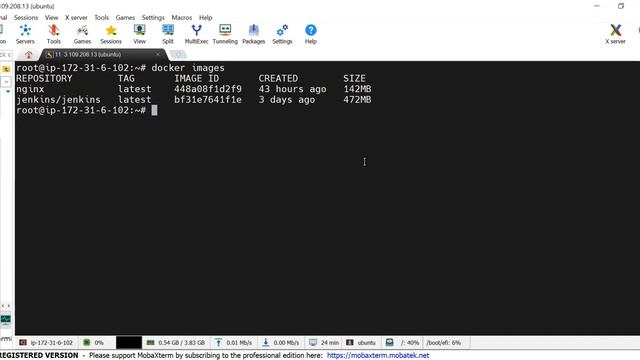The width and height of the screenshot is (640, 360).
Task: Open the Sessions star icon
Action: click(x=111, y=34)
